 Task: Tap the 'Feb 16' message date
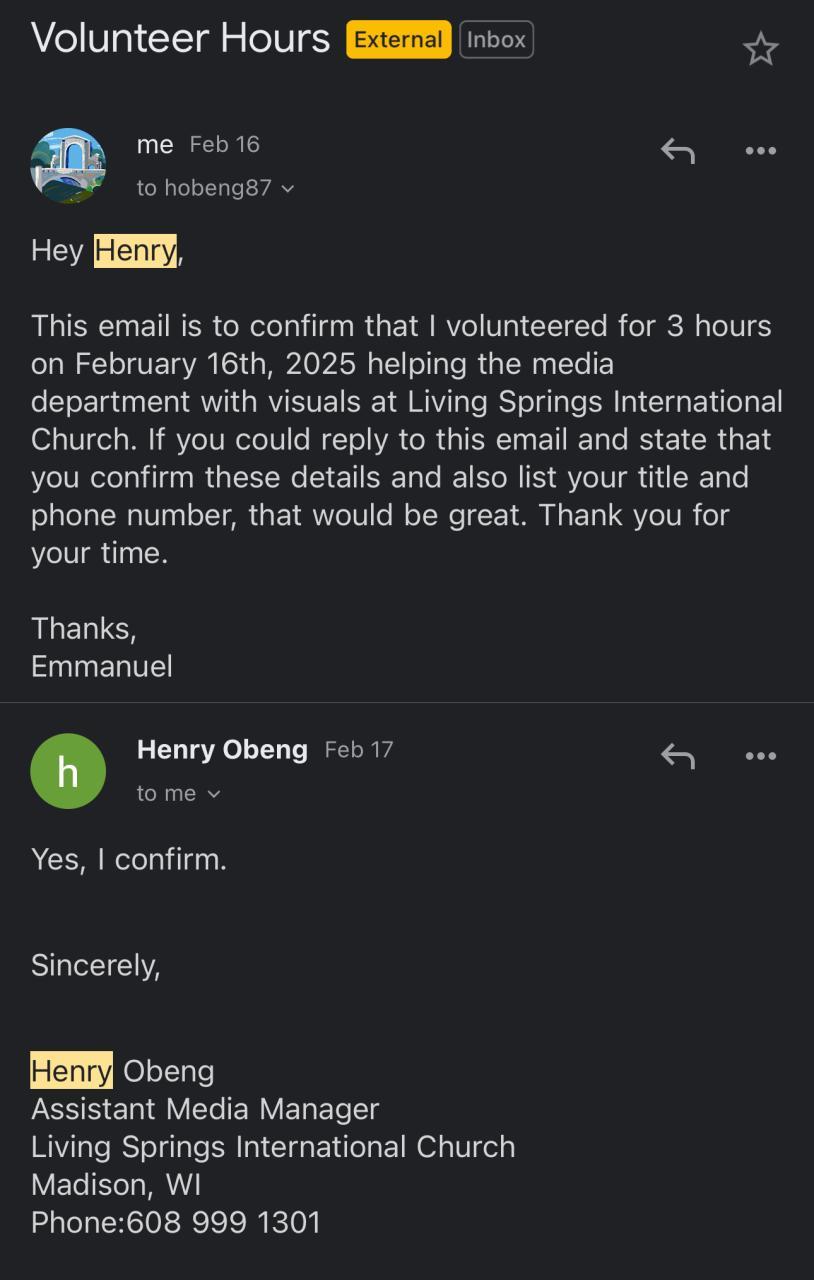tap(224, 145)
